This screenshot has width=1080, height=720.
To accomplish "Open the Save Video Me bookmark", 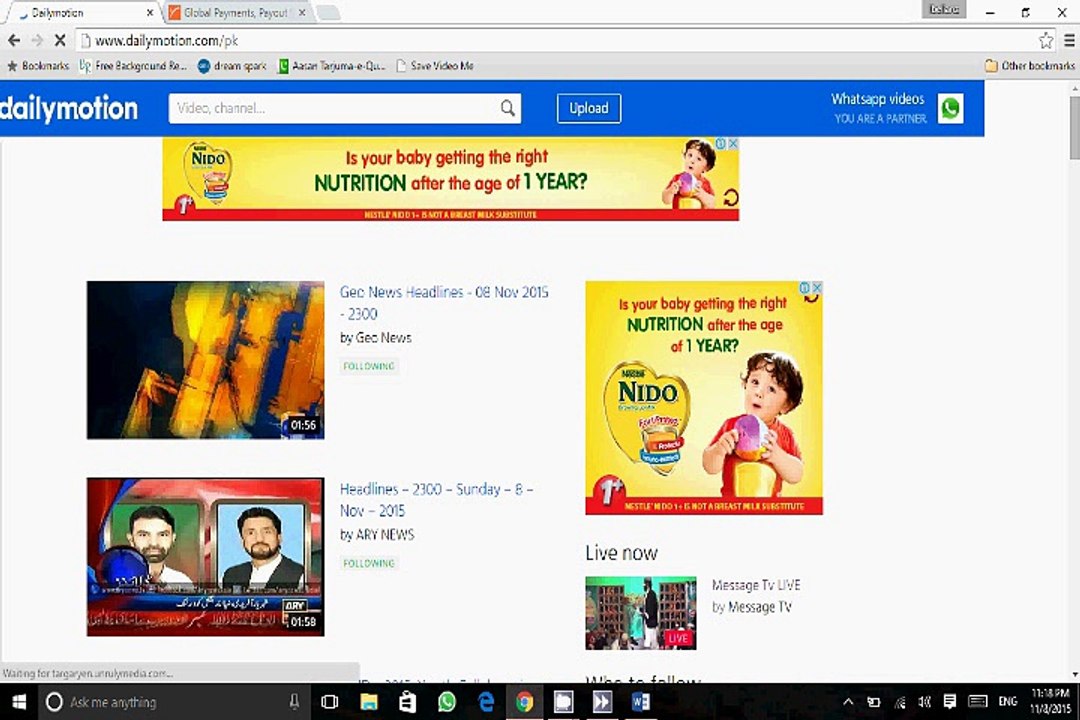I will click(x=435, y=66).
